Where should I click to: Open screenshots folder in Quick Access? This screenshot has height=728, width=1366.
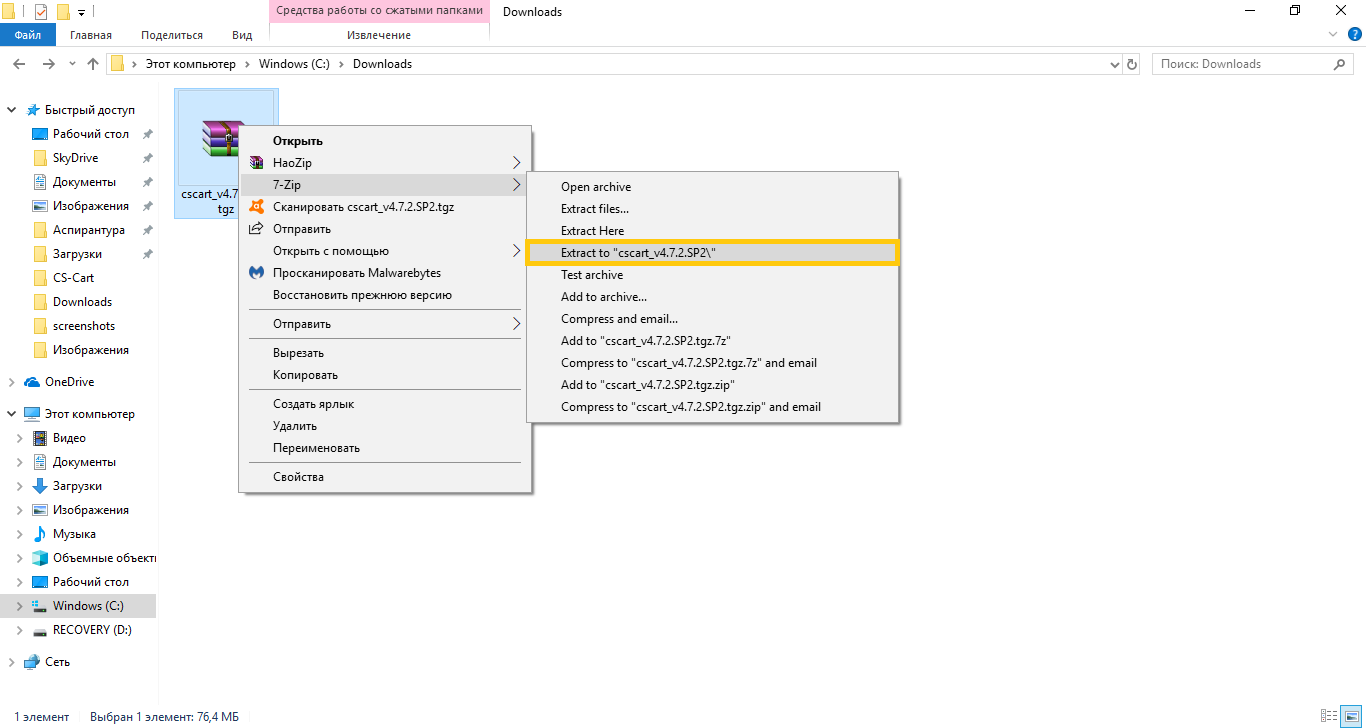[84, 326]
